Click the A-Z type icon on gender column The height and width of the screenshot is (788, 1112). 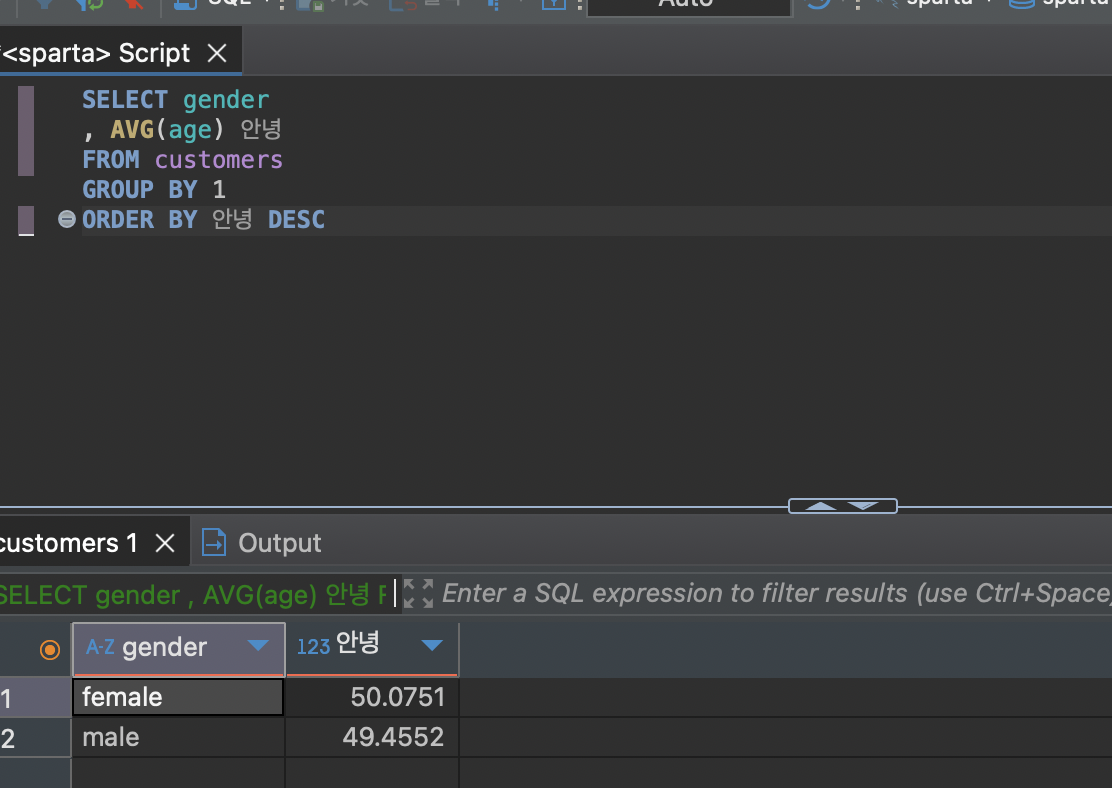coord(100,647)
